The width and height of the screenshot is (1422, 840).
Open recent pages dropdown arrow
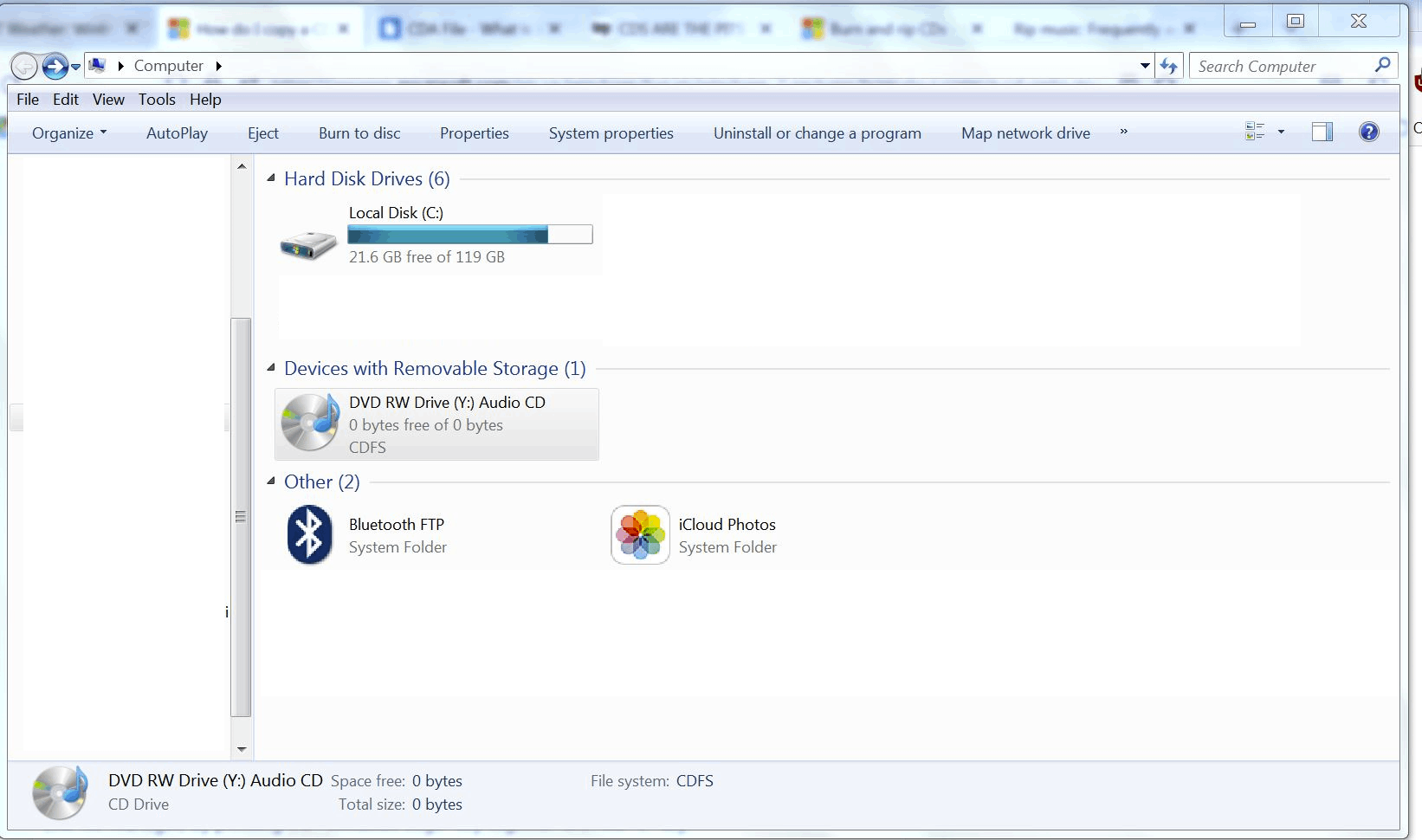76,67
